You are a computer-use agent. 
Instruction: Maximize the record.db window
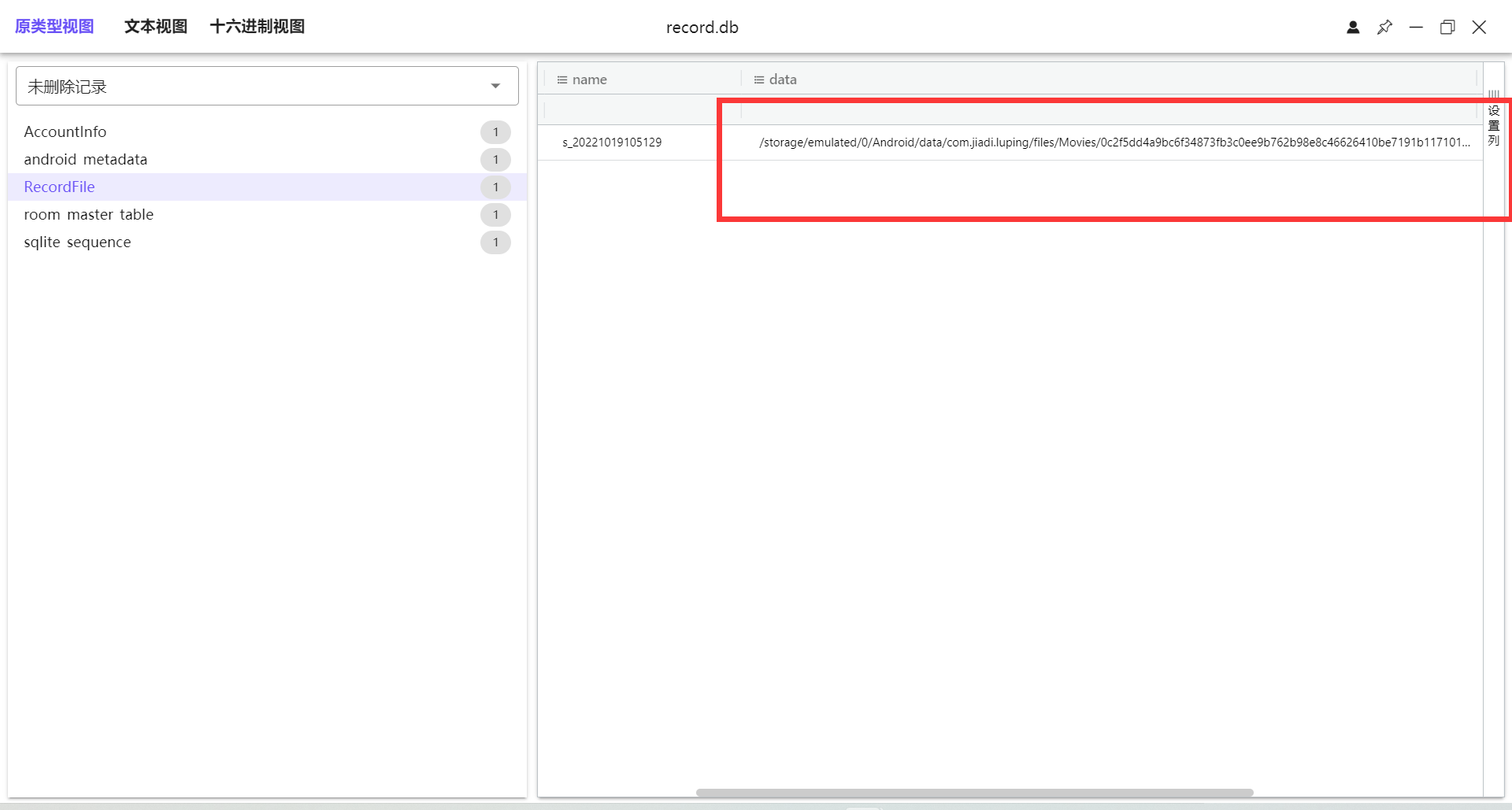1447,28
